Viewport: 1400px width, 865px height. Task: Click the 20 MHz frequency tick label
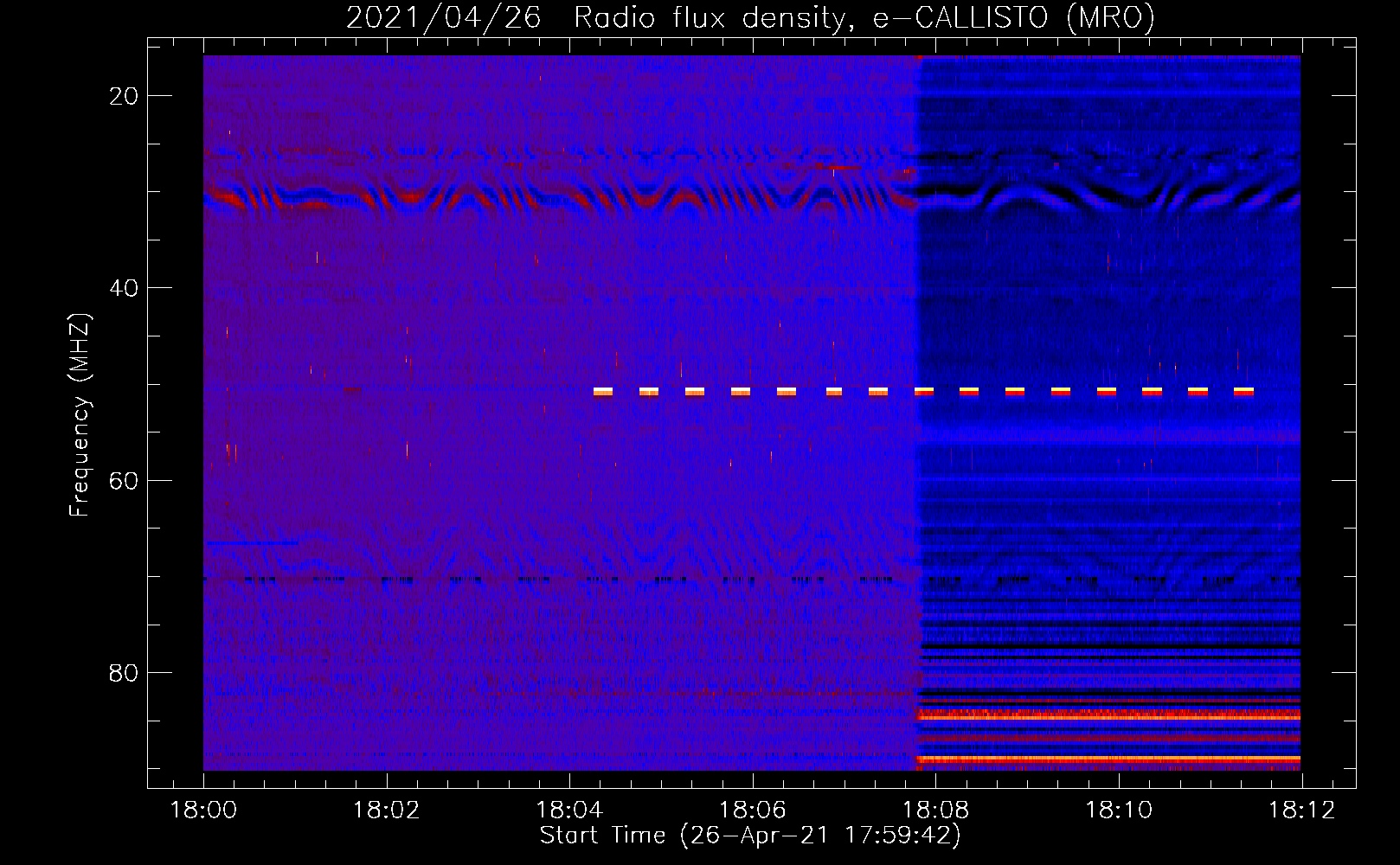pos(124,96)
